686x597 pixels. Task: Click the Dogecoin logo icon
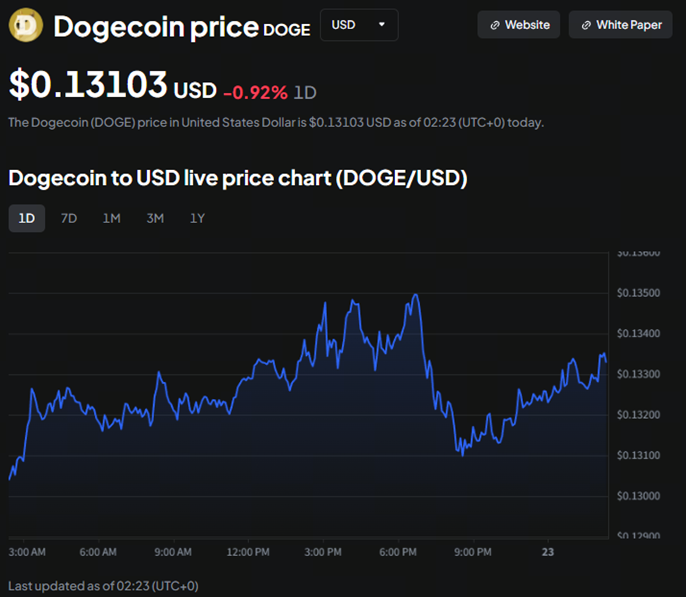coord(25,25)
